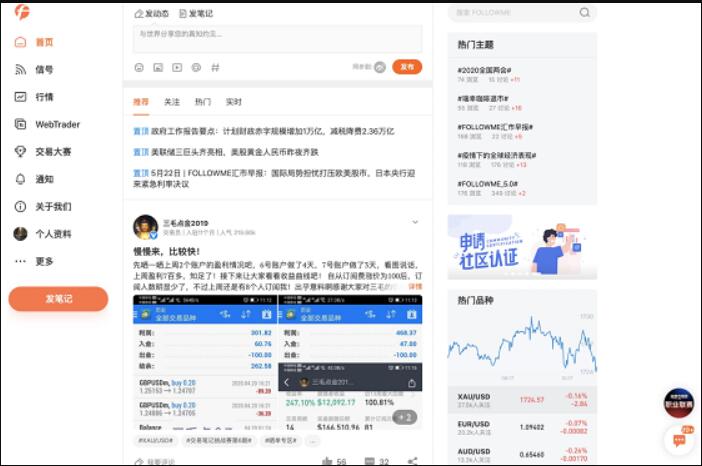Image resolution: width=702 pixels, height=466 pixels.
Task: Focus the post text input box
Action: (278, 38)
